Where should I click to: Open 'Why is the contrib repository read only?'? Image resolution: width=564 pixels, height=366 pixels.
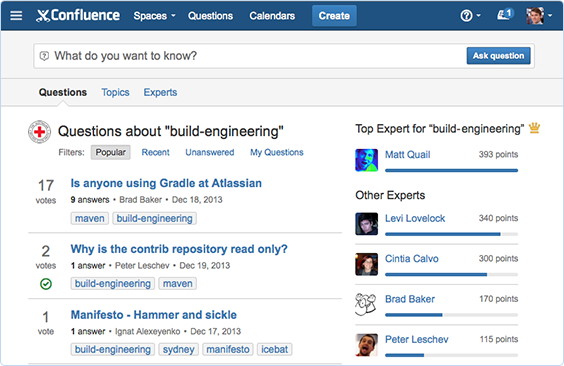pos(179,249)
